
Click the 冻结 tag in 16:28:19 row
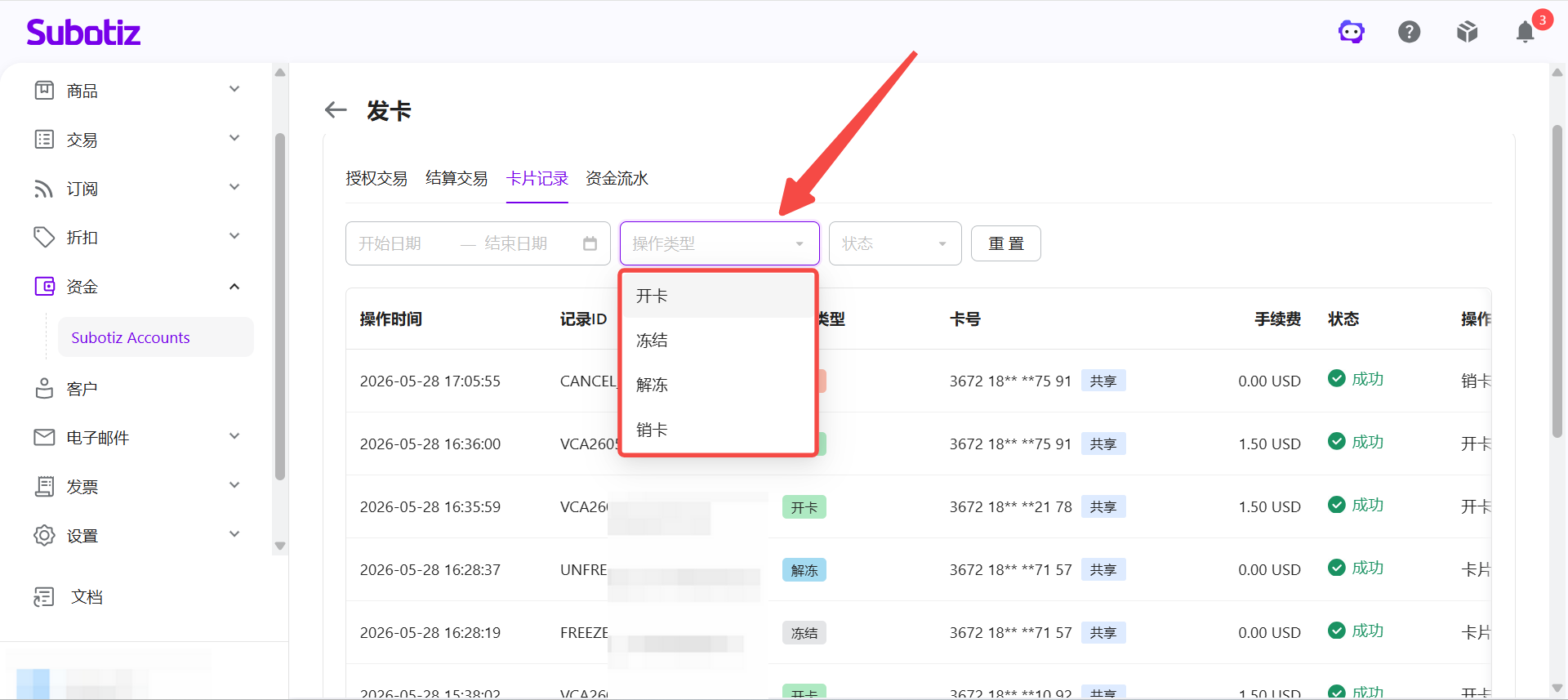(x=804, y=633)
